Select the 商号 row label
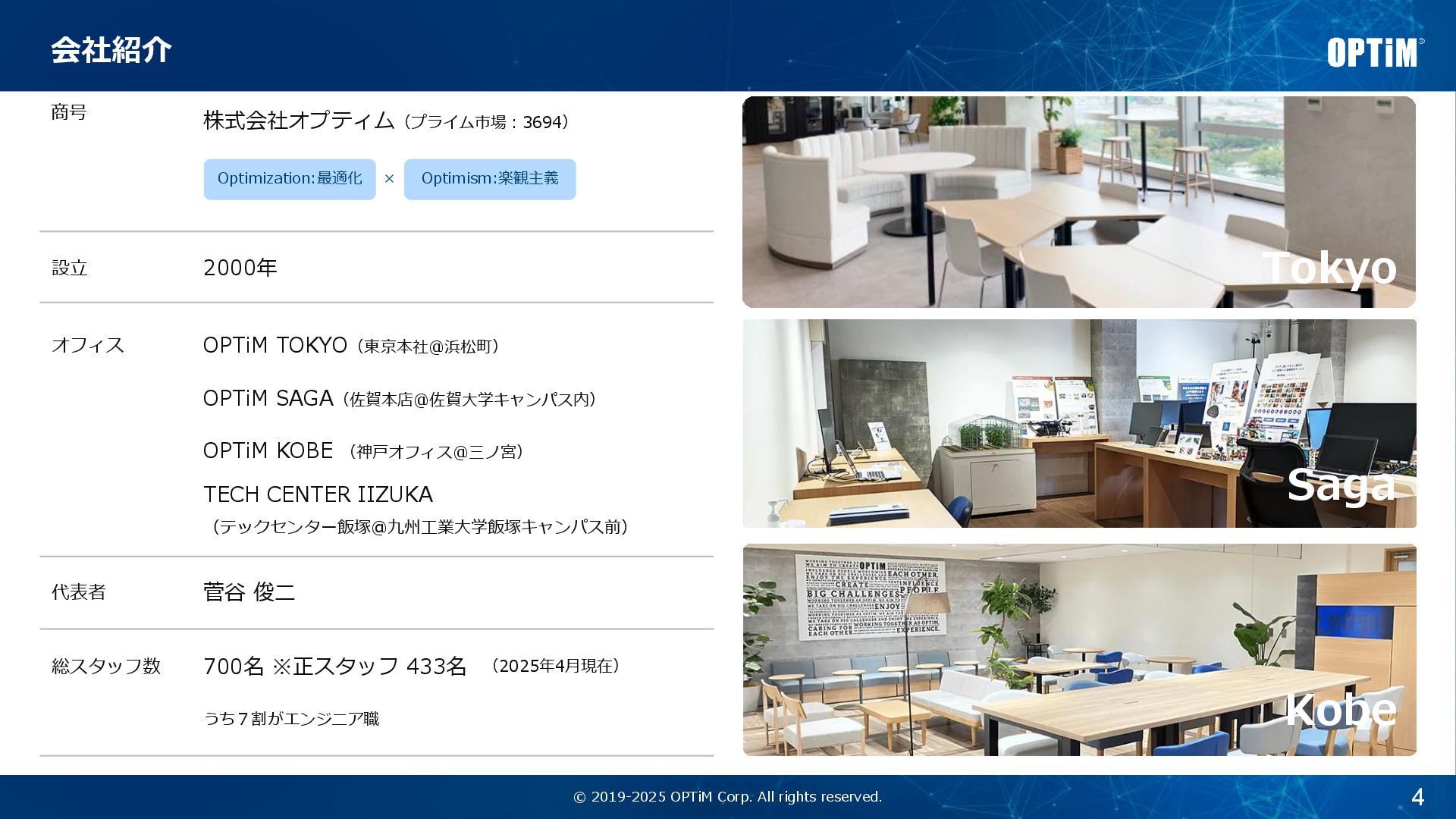 (x=69, y=112)
